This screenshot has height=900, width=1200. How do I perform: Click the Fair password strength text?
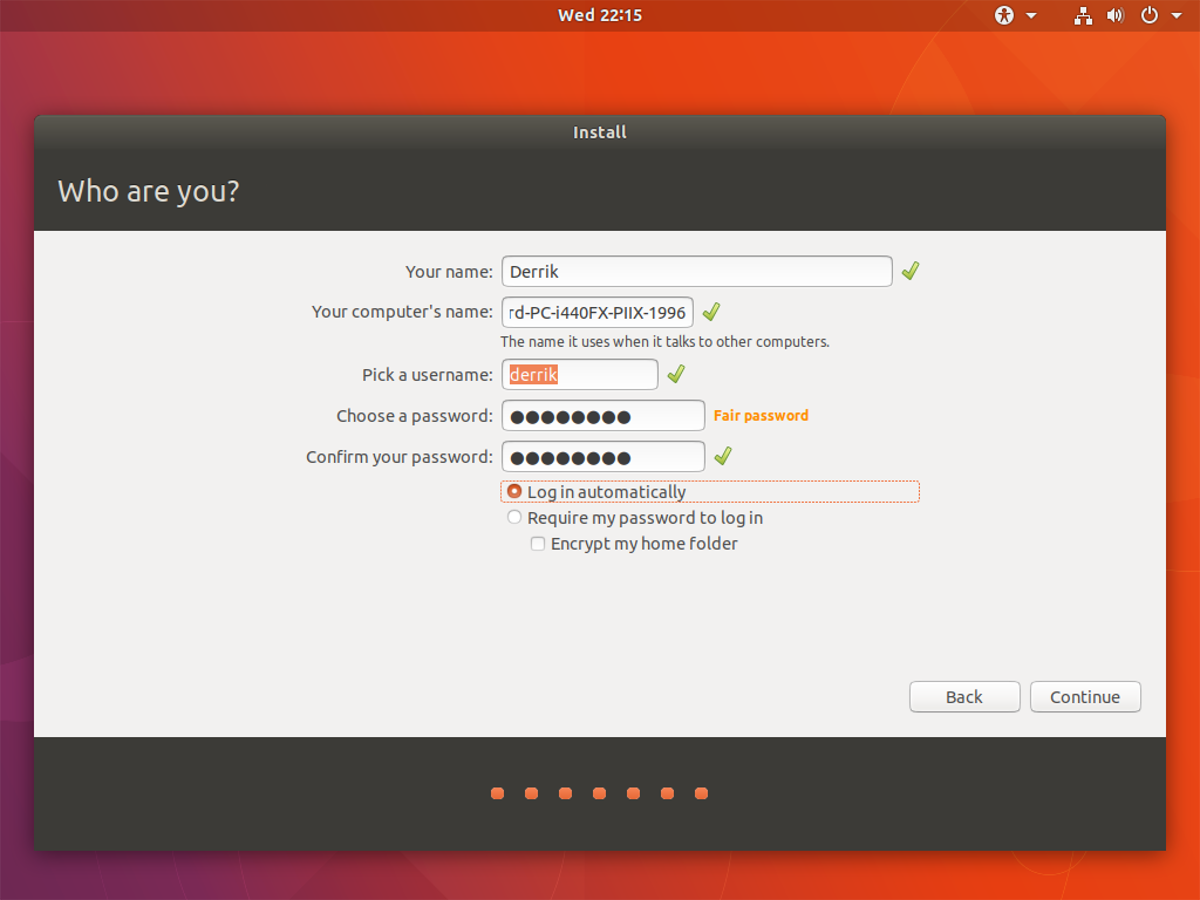[761, 415]
